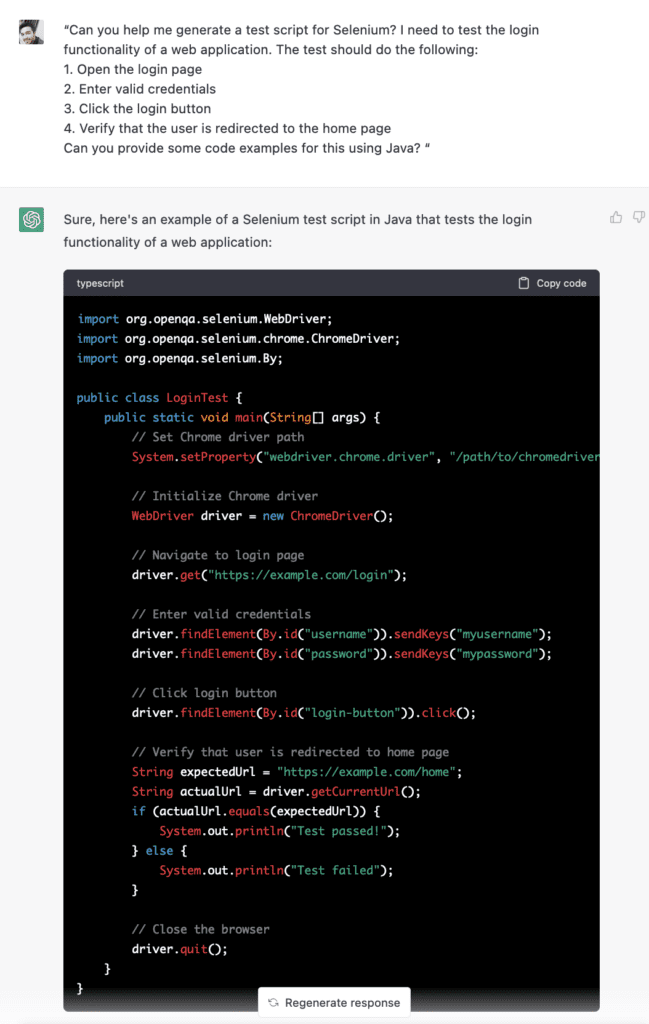
Task: Click the comment '// Set Chrome driver path'
Action: coord(218,437)
